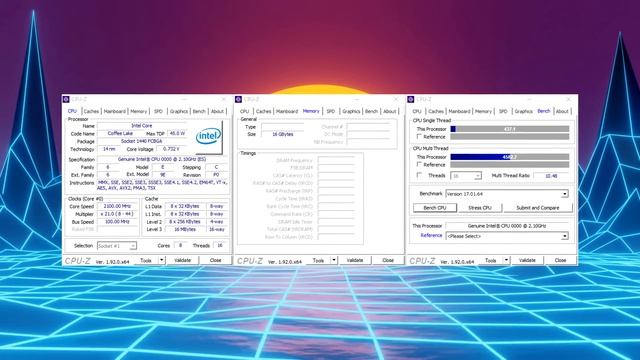Go to Bench tab in the CPU-tab window
The image size is (640, 360).
199,111
